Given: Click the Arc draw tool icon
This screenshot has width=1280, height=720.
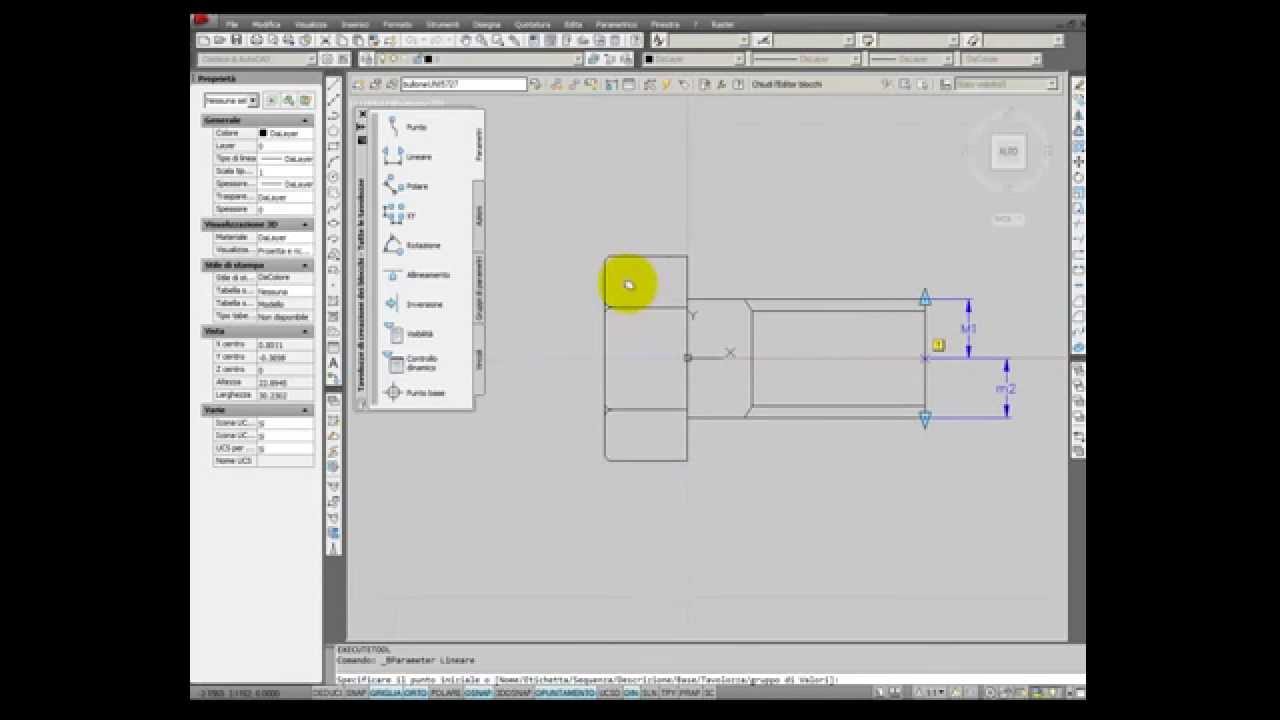Looking at the screenshot, I should coord(334,162).
